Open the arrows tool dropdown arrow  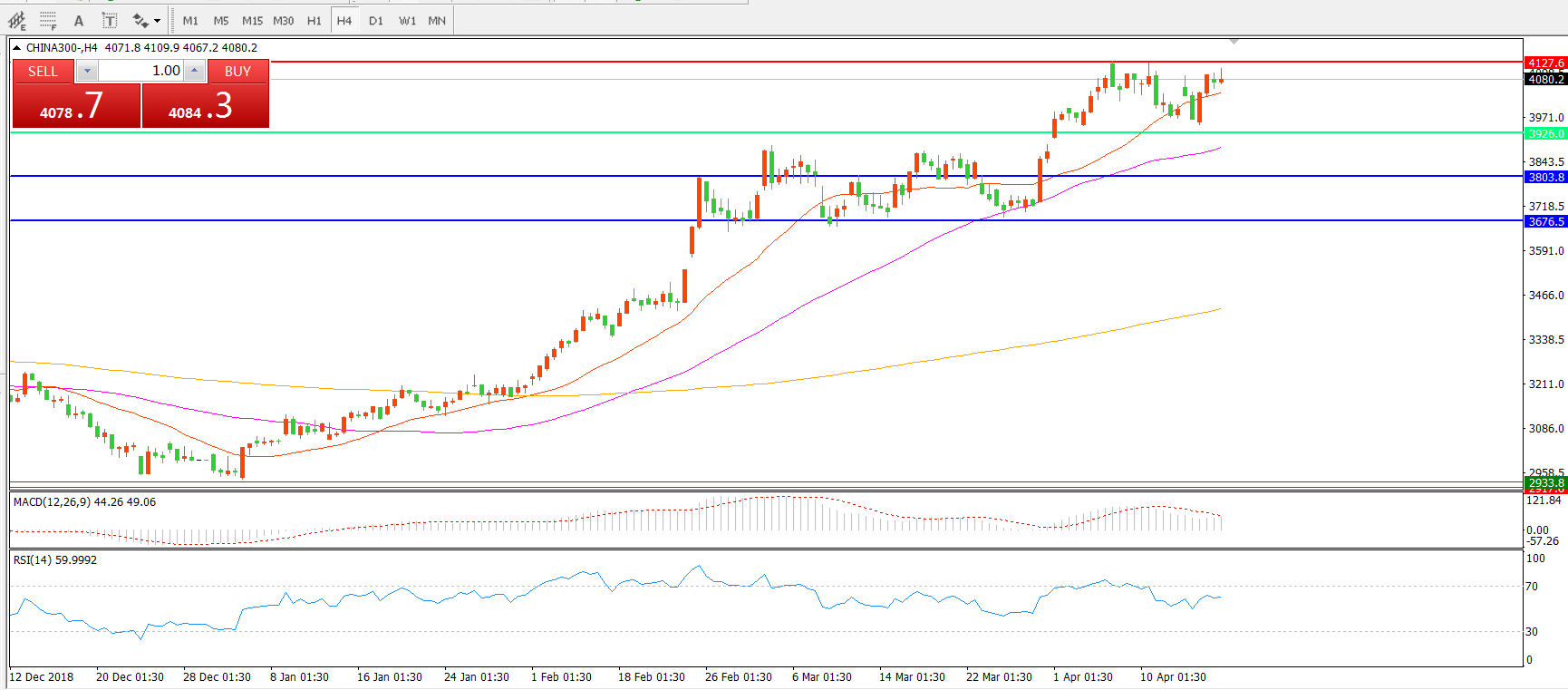[x=158, y=20]
